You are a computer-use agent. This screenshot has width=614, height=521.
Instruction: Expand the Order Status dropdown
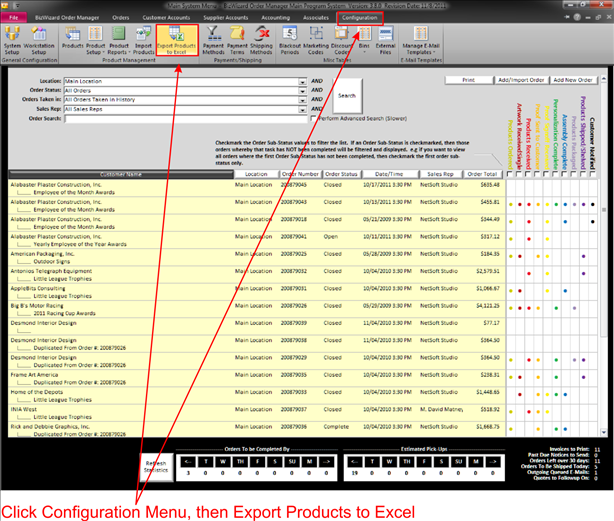click(302, 91)
